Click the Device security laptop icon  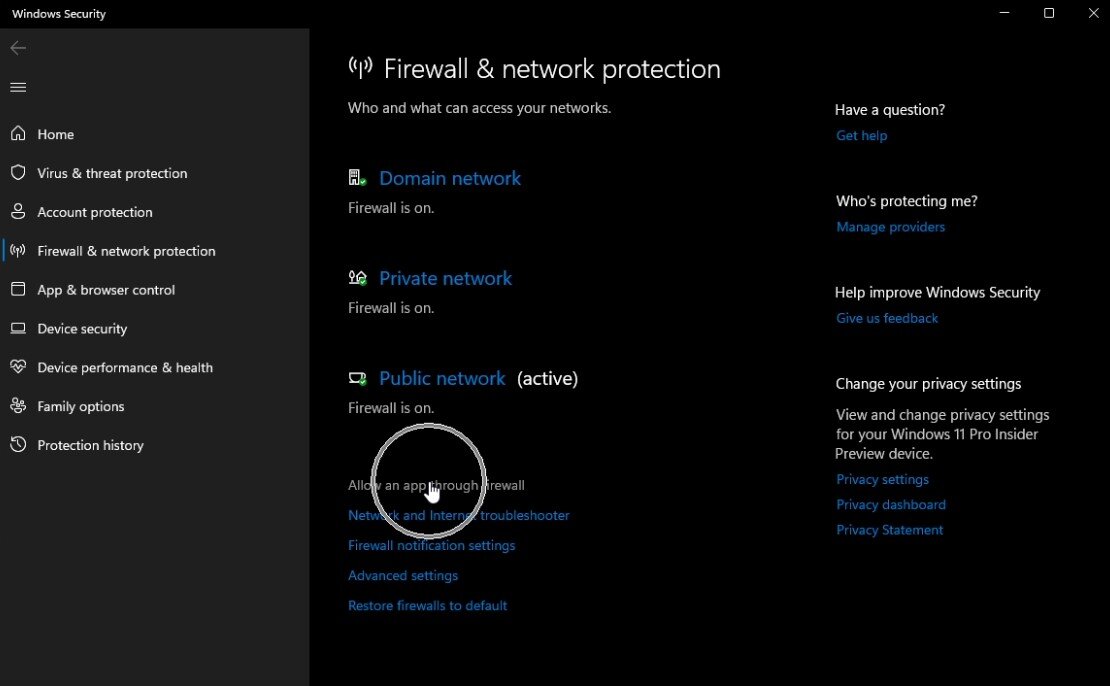coord(18,329)
